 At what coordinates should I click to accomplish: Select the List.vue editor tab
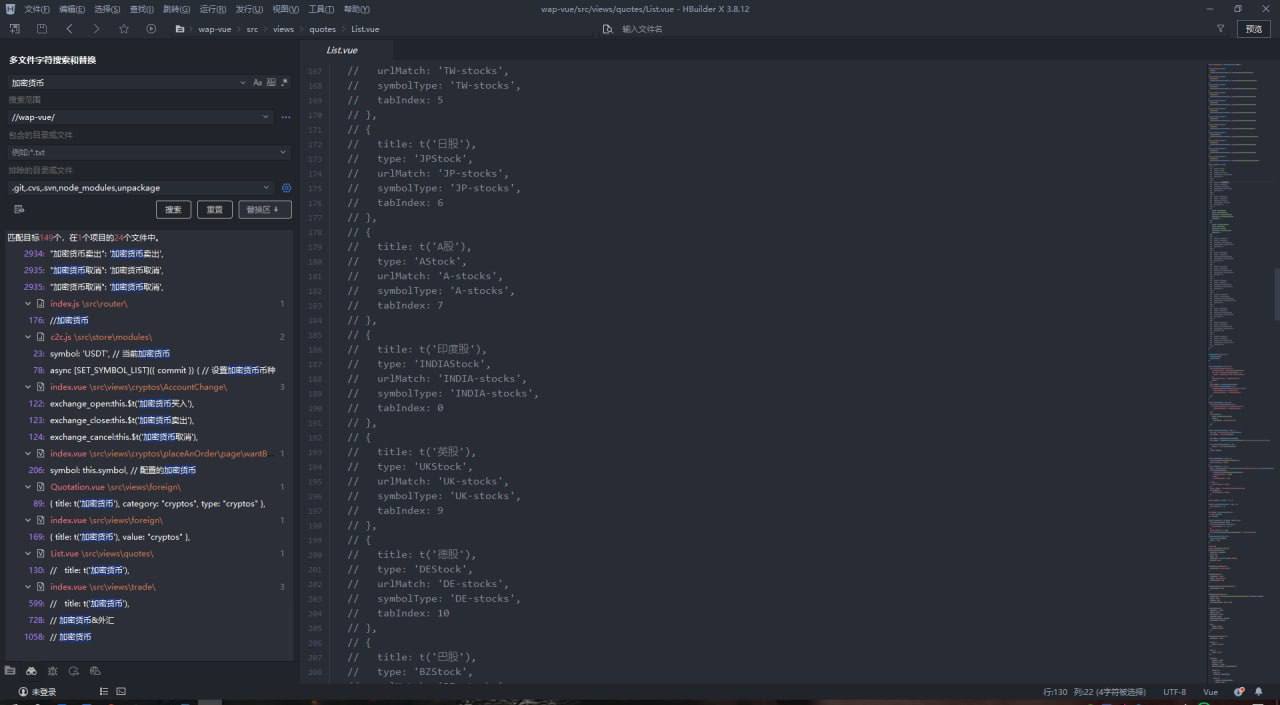click(342, 50)
